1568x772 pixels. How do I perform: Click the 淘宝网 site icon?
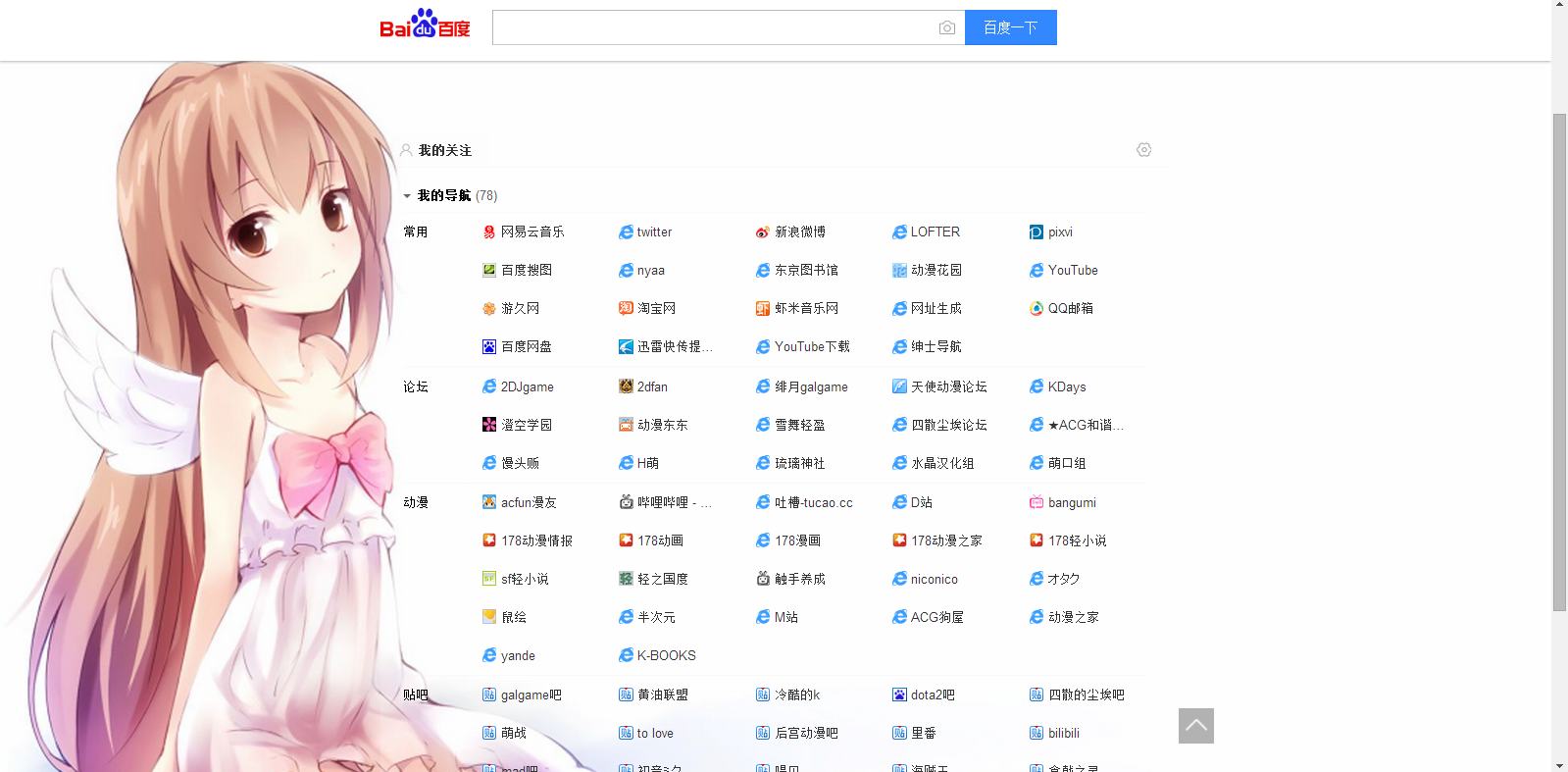tap(626, 308)
